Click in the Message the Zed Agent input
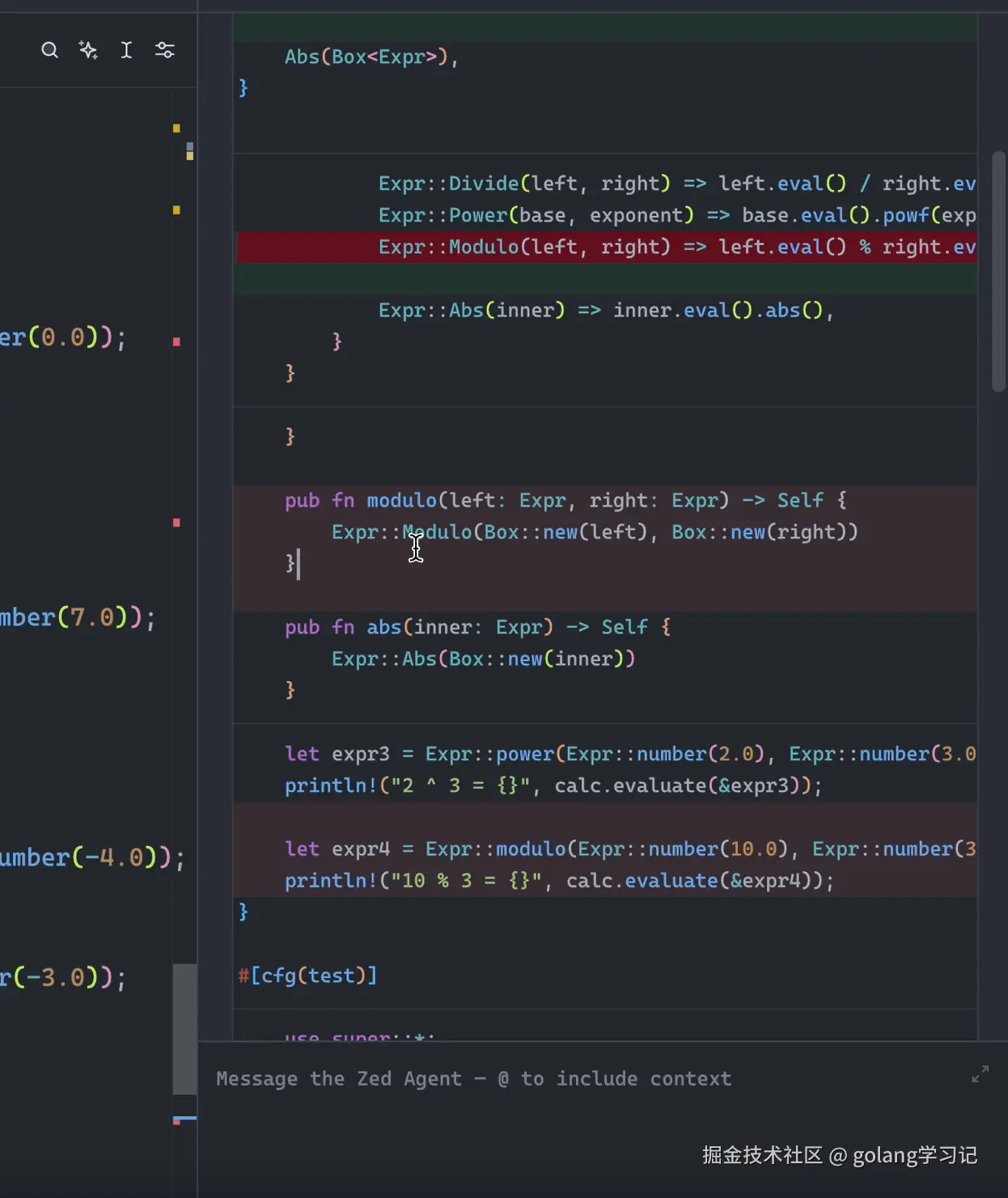The image size is (1008, 1198). click(x=473, y=1078)
